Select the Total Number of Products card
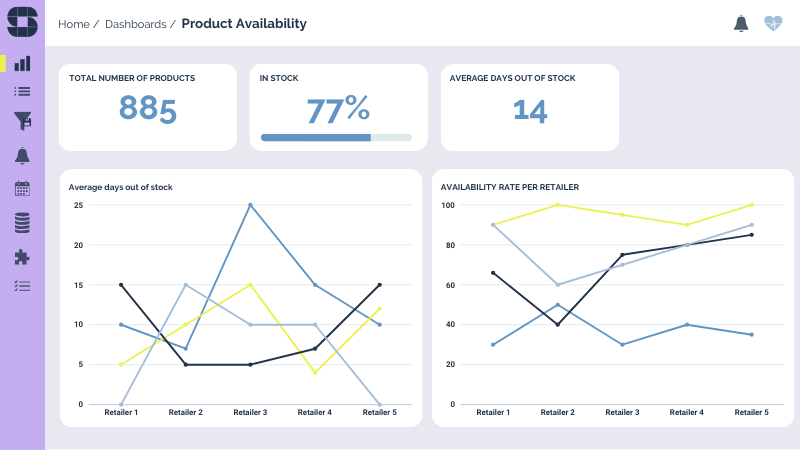Screen dimensions: 800x450 pos(148,107)
